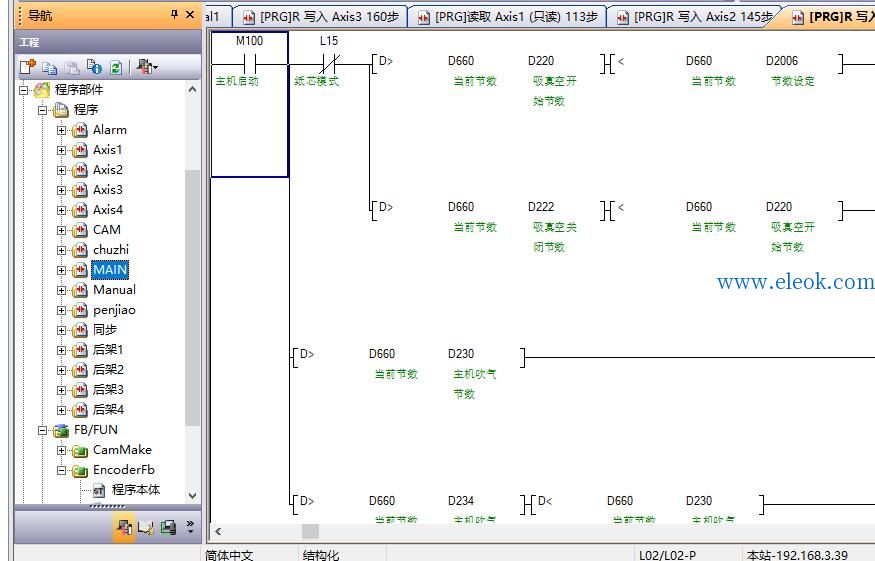Viewport: 875px width, 561px height.
Task: Collapse the 程序 folder node
Action: click(x=42, y=110)
